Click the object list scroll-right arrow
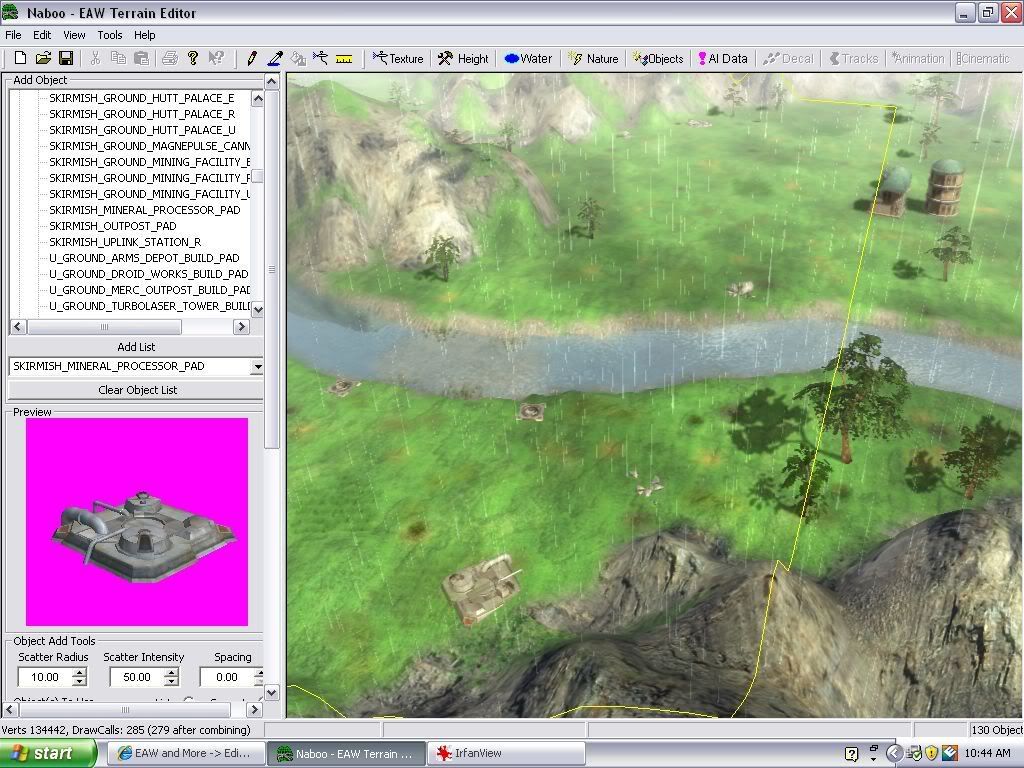The height and width of the screenshot is (768, 1024). point(242,327)
